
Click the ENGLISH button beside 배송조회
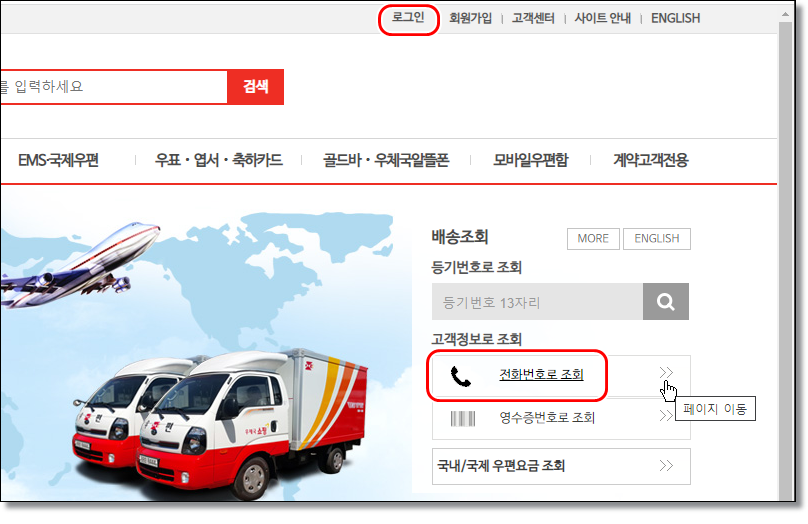tap(656, 239)
